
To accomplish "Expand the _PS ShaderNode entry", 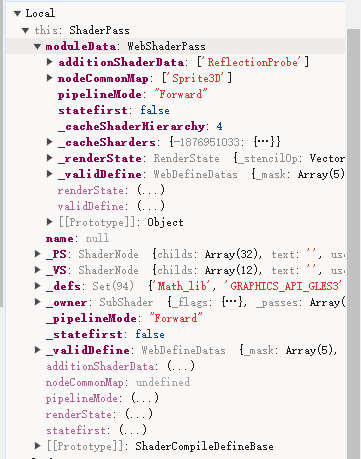I will tap(38, 254).
